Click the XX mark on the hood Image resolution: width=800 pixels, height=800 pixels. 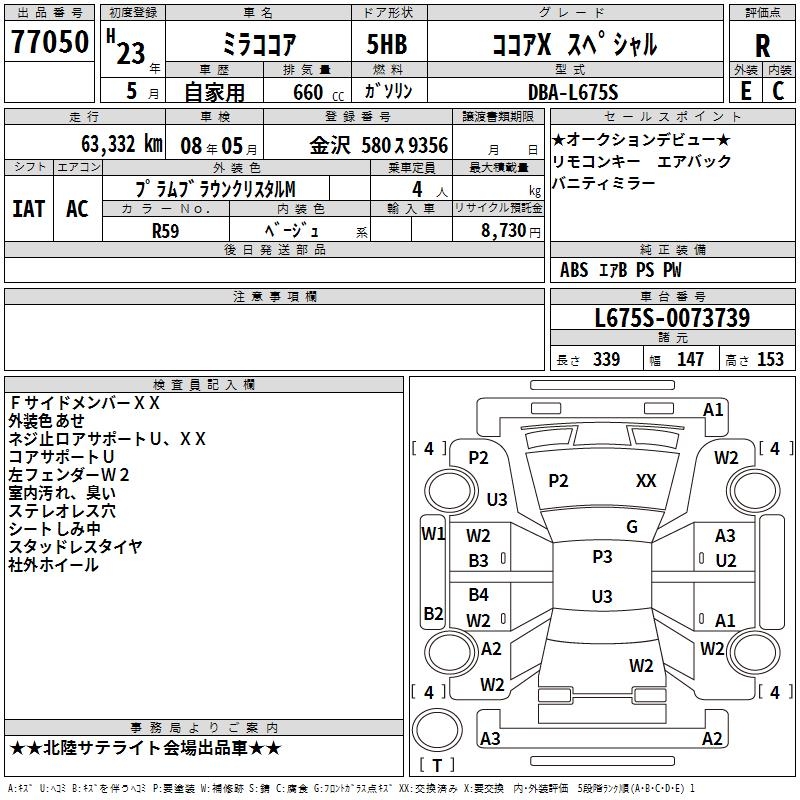[646, 481]
